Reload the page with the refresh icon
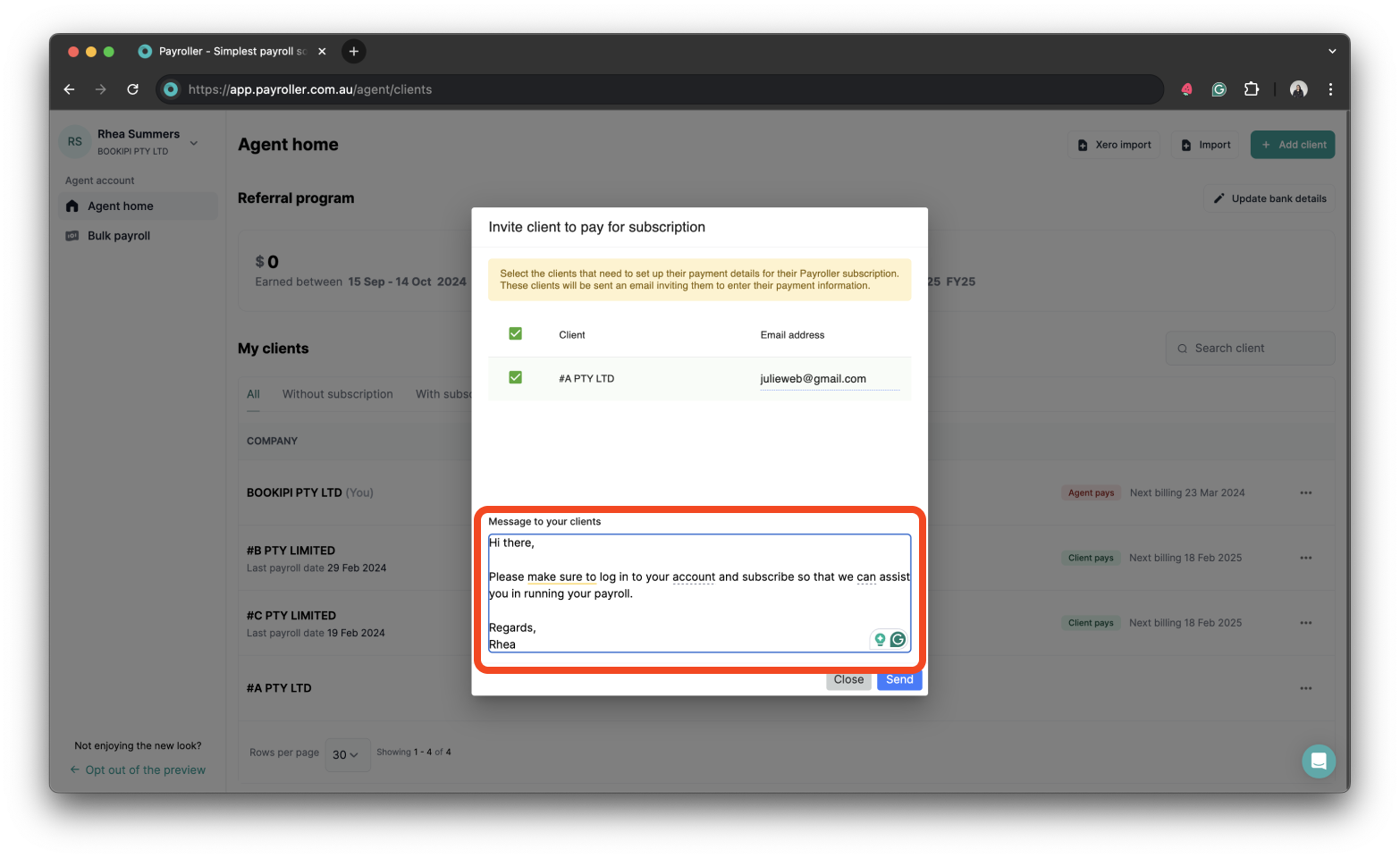The height and width of the screenshot is (858, 1400). [132, 89]
